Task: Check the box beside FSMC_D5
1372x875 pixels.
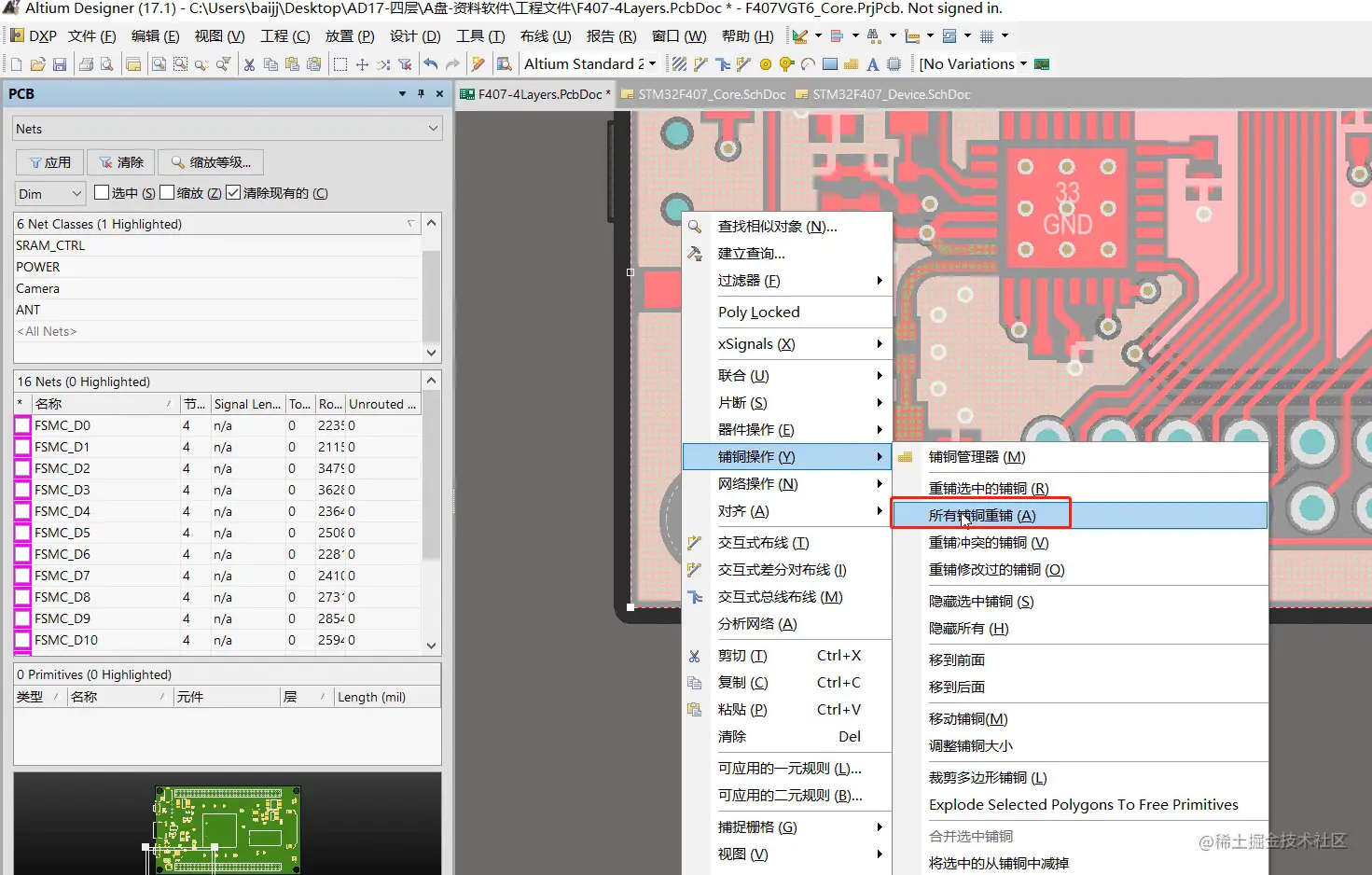Action: click(22, 533)
